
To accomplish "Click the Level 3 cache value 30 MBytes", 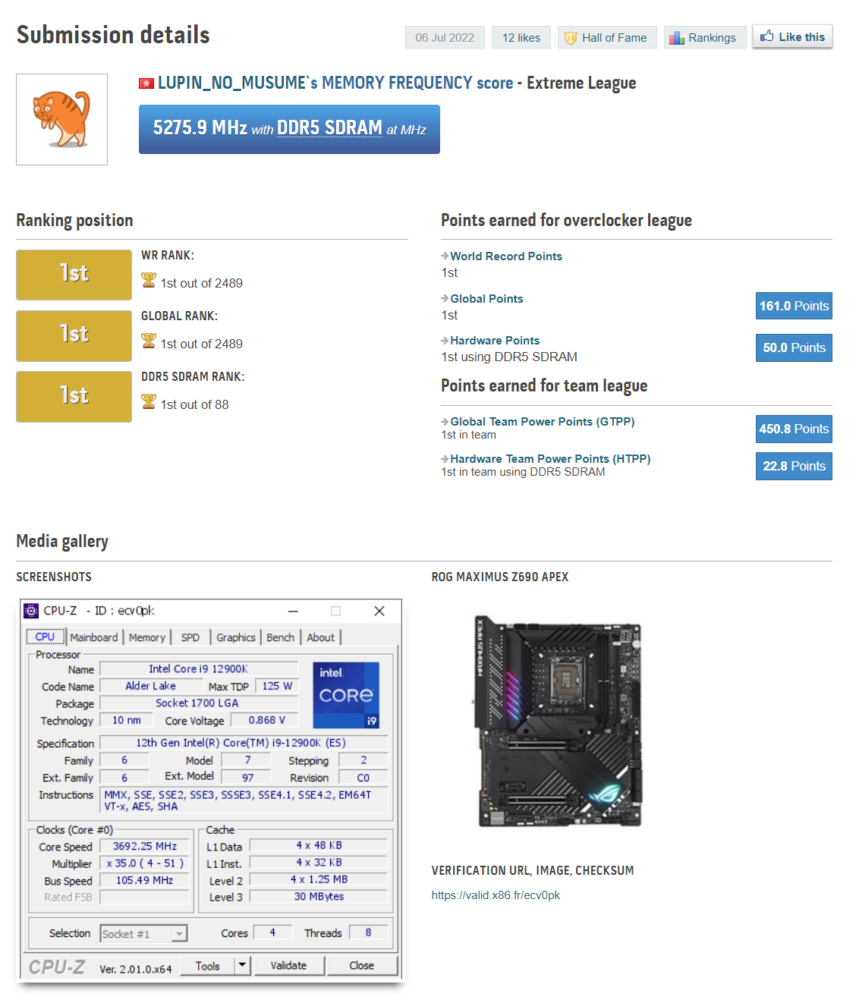I will 318,897.
